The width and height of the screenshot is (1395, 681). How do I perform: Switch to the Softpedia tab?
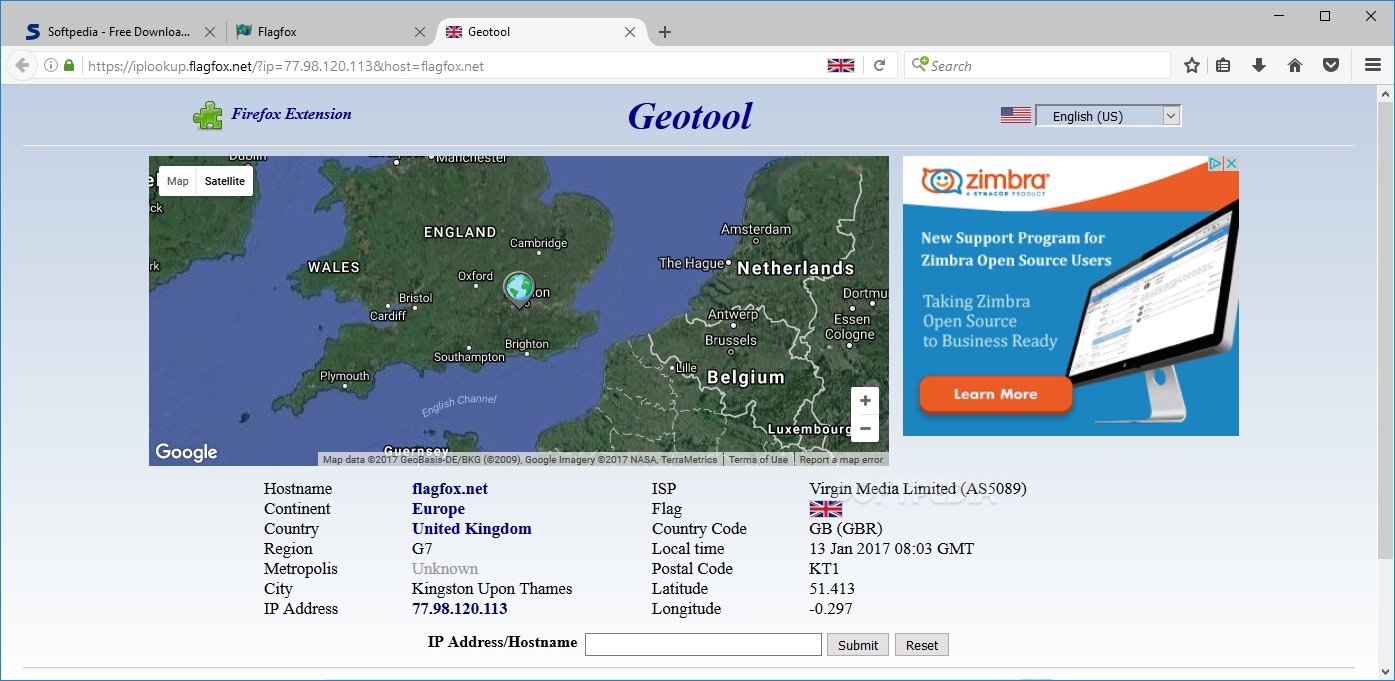(118, 32)
